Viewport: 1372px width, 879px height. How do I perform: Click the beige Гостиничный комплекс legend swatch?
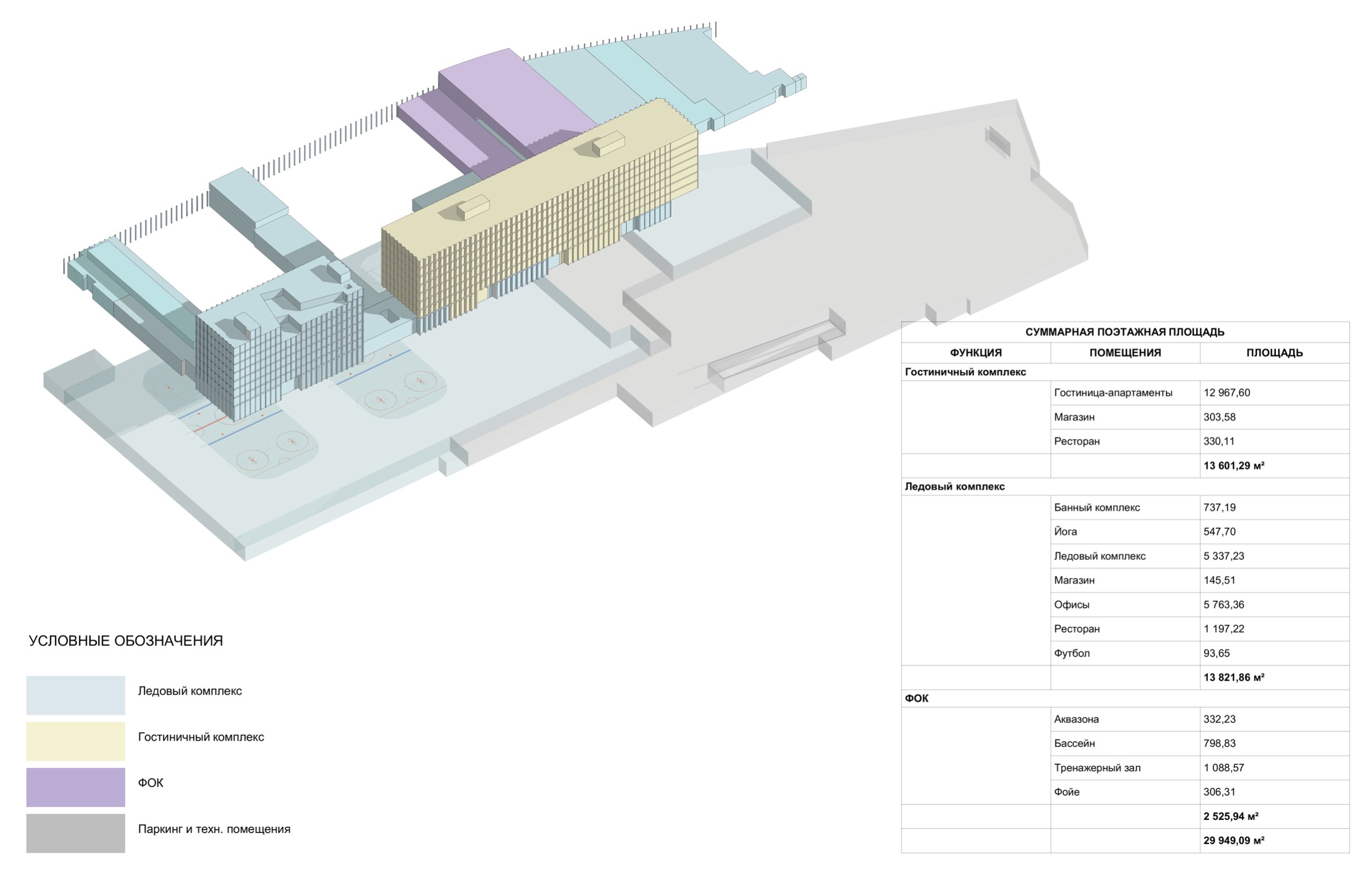[75, 741]
